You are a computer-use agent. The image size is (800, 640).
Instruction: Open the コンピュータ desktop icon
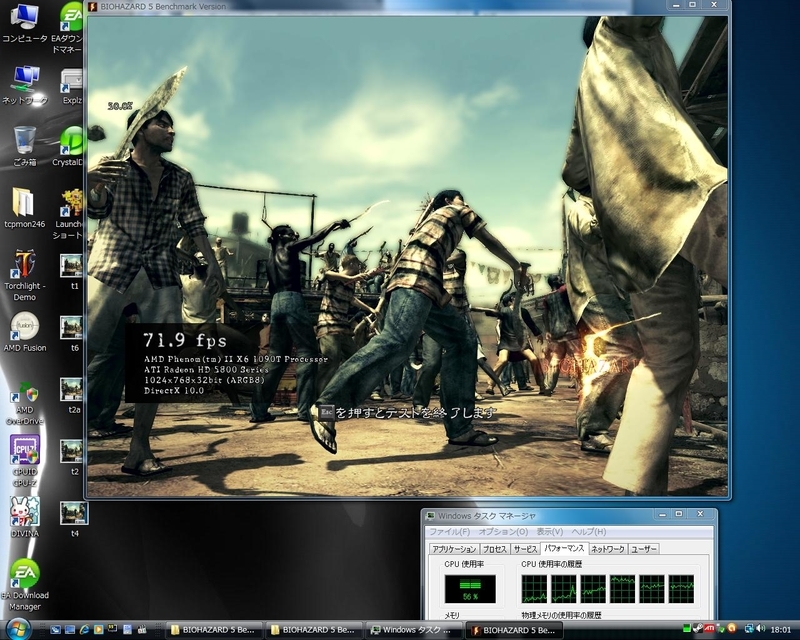(x=24, y=23)
